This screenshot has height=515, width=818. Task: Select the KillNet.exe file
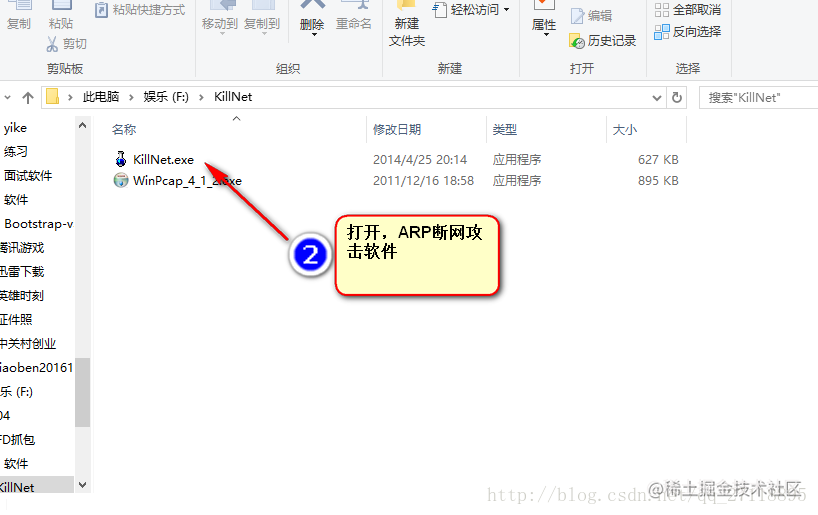163,160
